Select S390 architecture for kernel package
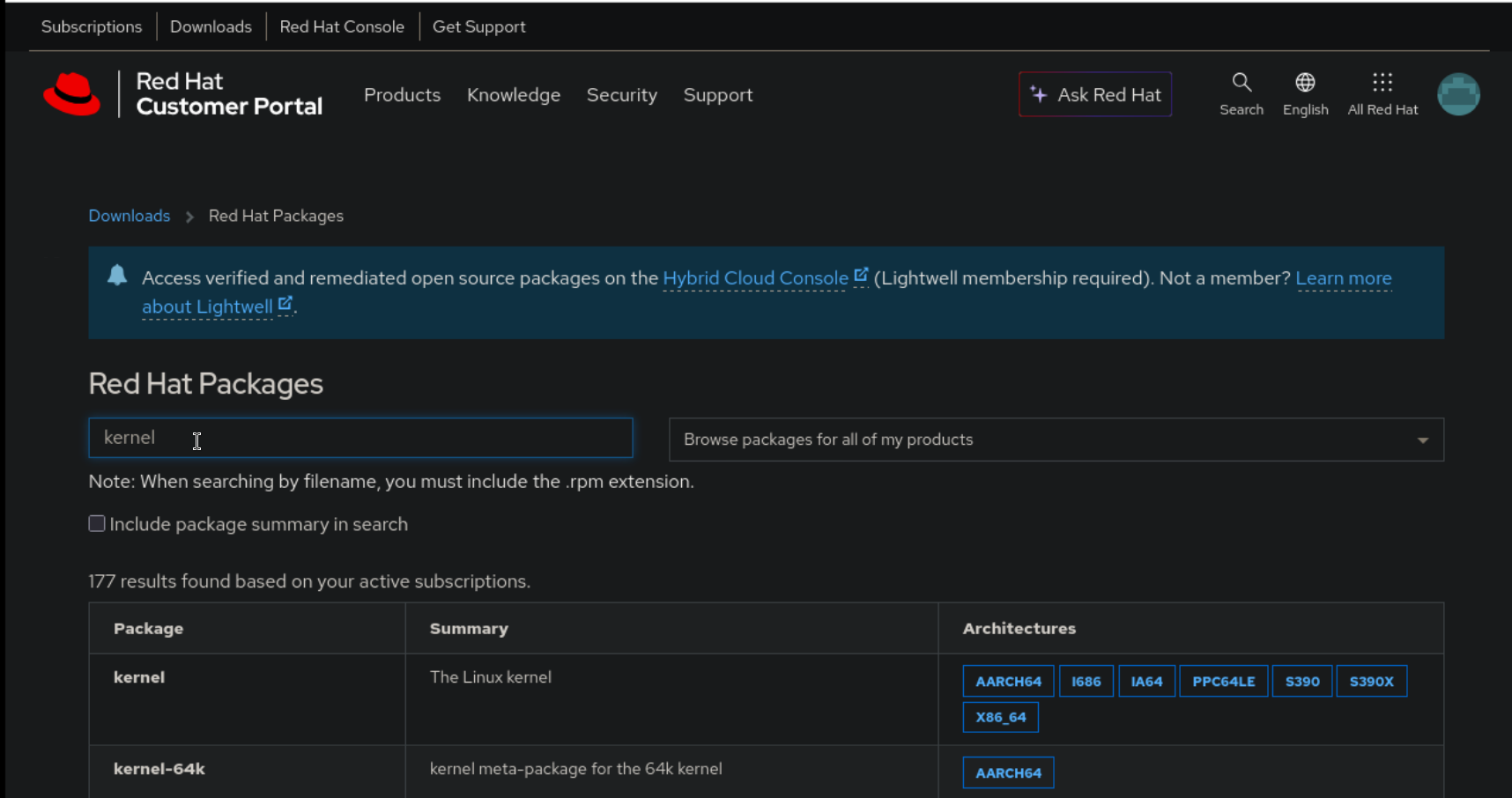 point(1302,681)
